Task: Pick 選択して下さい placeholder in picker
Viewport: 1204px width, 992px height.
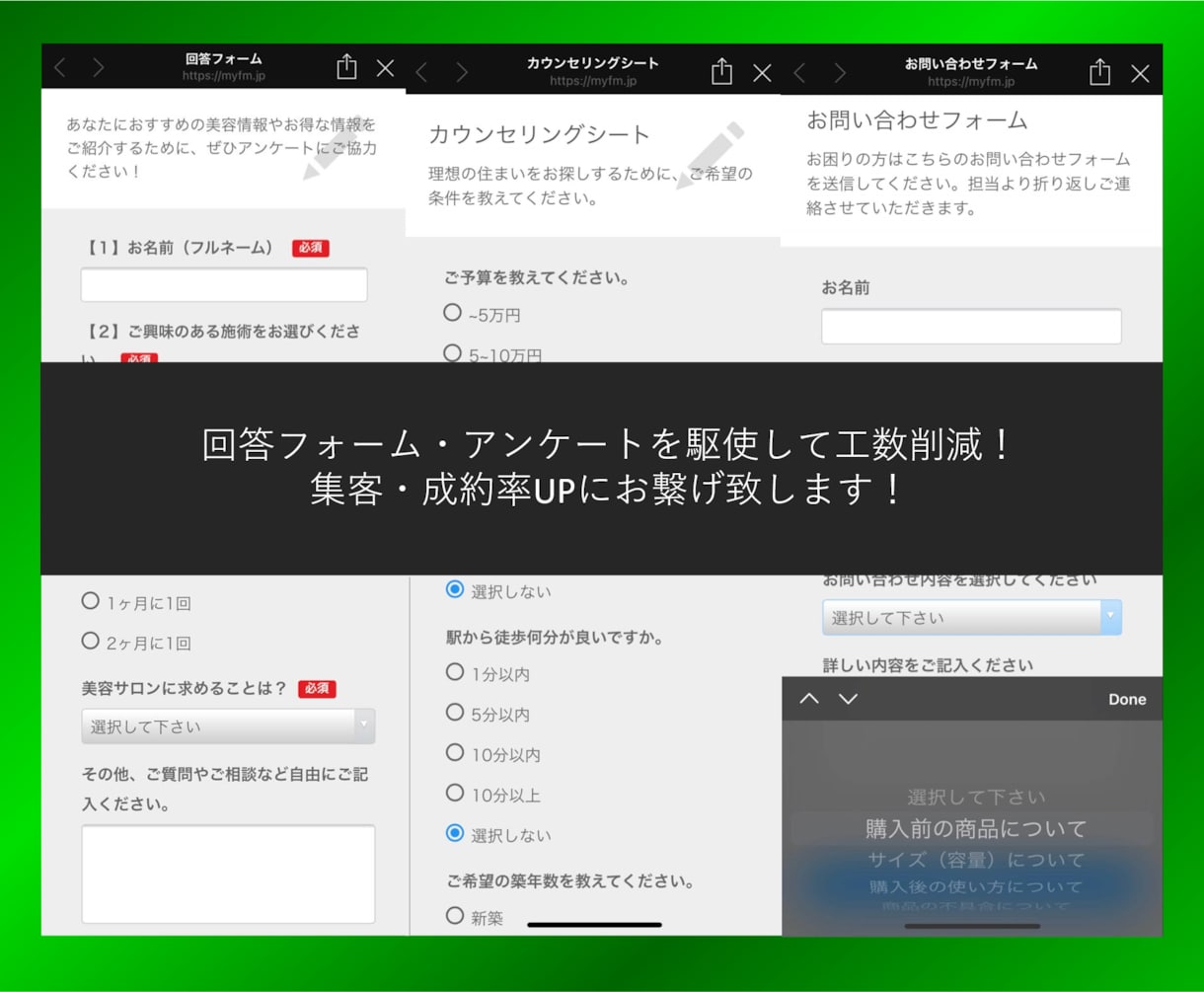Action: [x=976, y=797]
